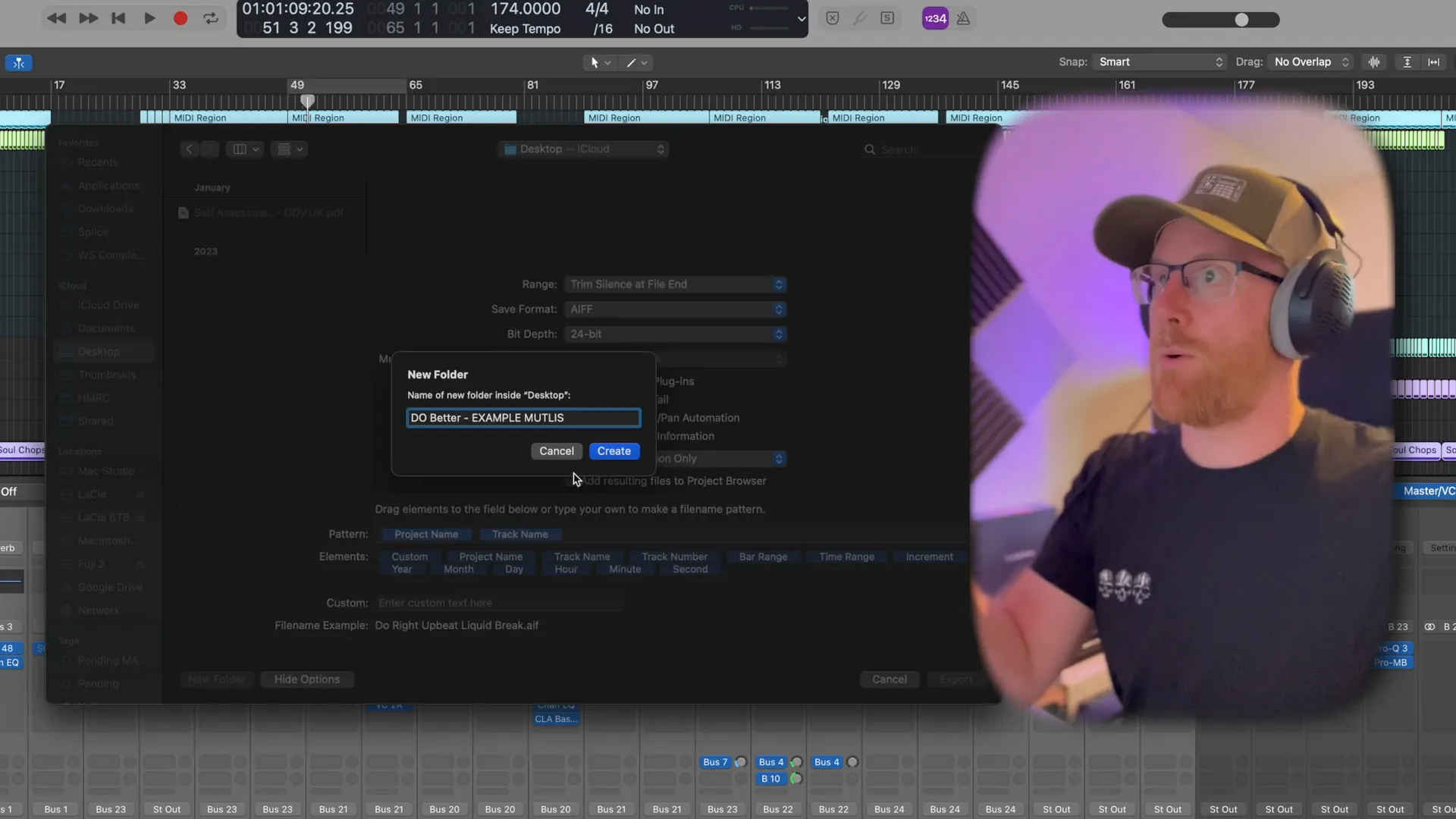Open the Range Trim Silence dropdown
This screenshot has width=1456, height=819.
click(x=675, y=284)
